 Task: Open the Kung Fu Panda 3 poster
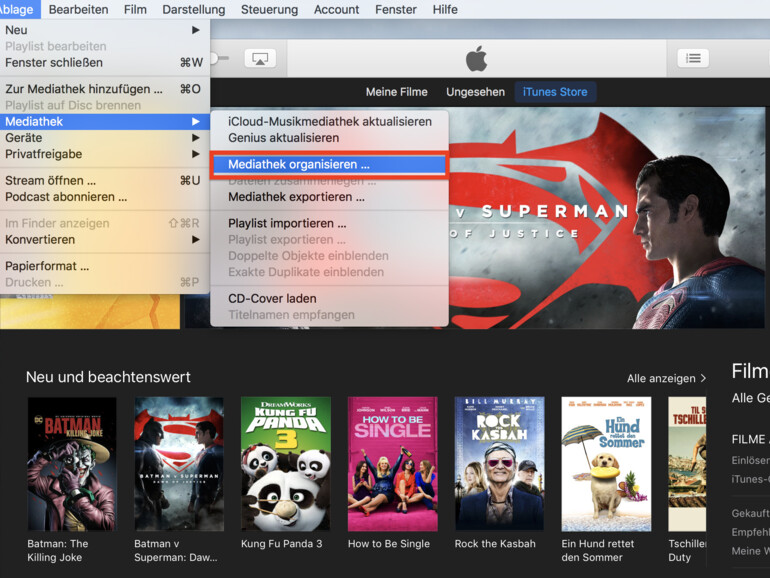pyautogui.click(x=286, y=464)
